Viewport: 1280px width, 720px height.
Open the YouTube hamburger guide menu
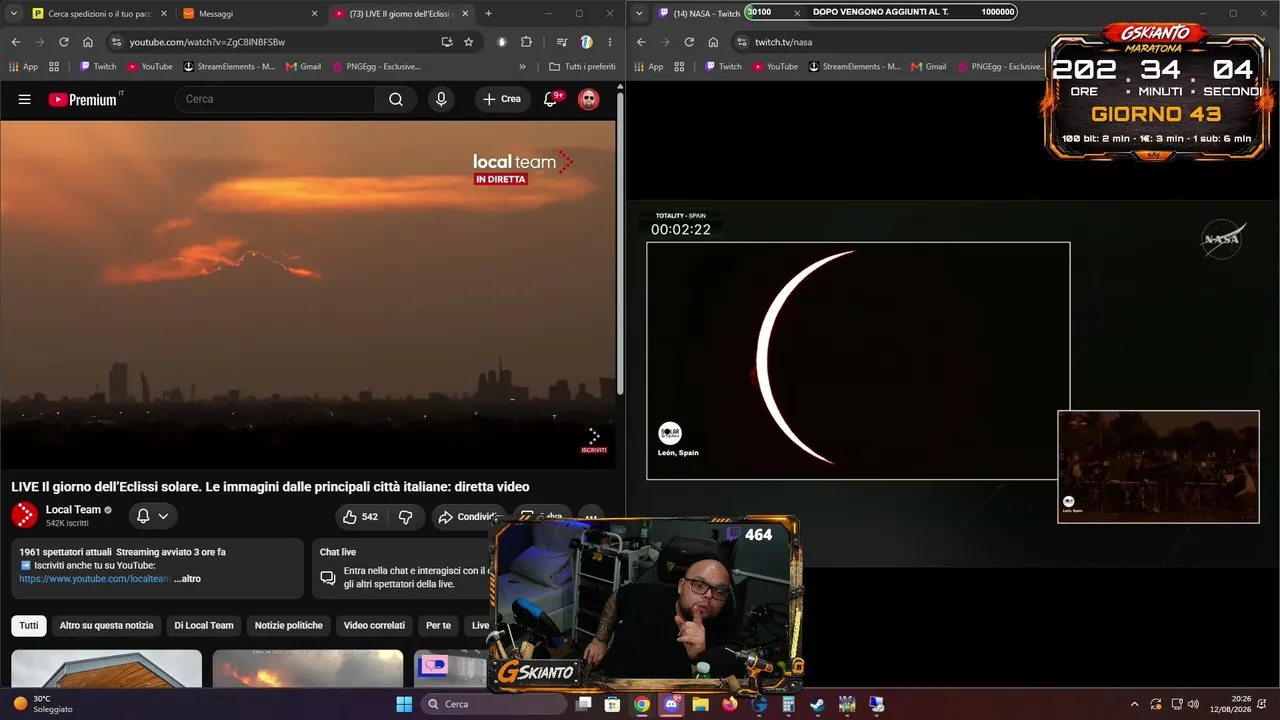pos(25,99)
